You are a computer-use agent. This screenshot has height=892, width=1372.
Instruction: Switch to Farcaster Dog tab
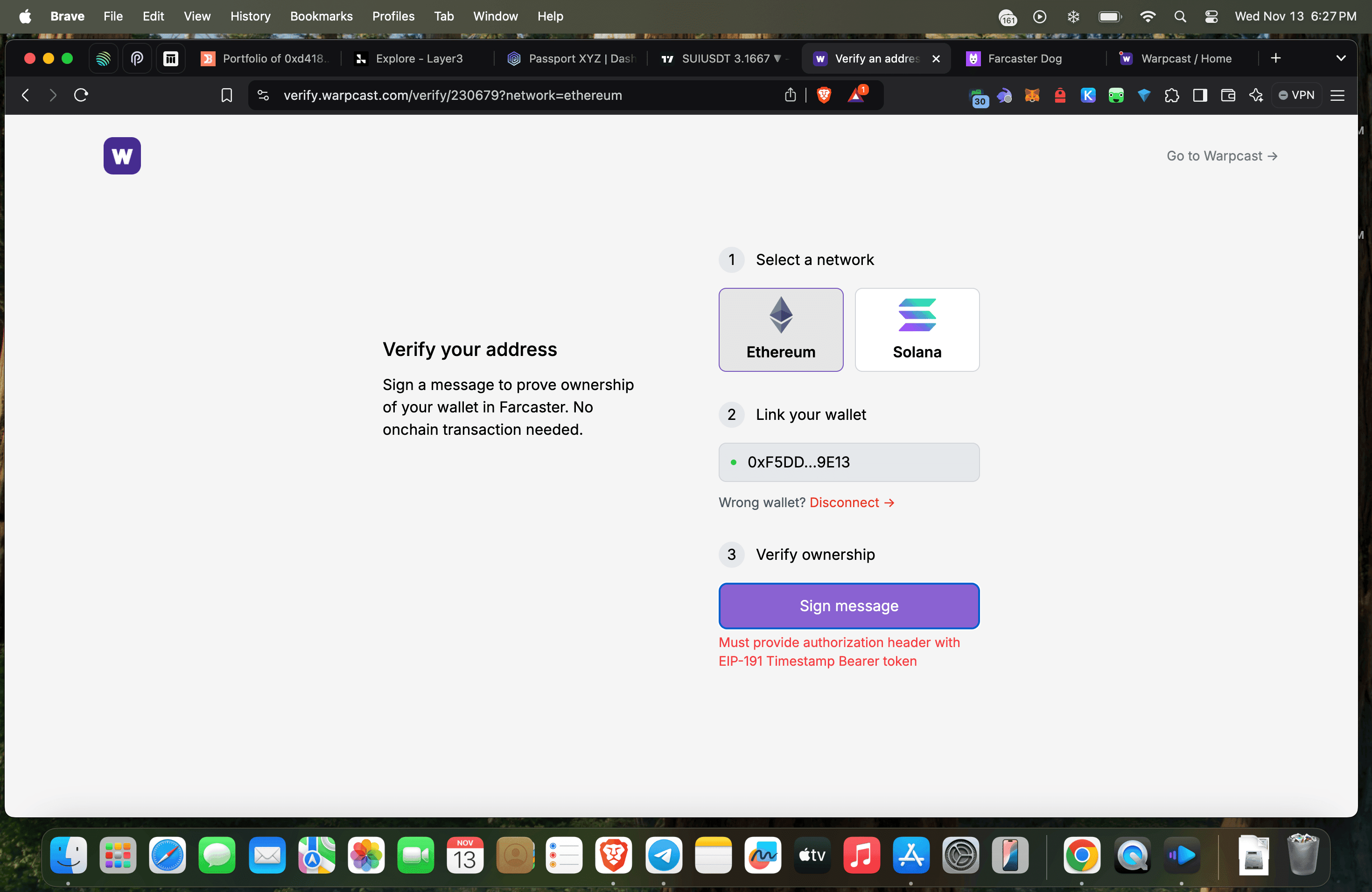(x=1024, y=58)
